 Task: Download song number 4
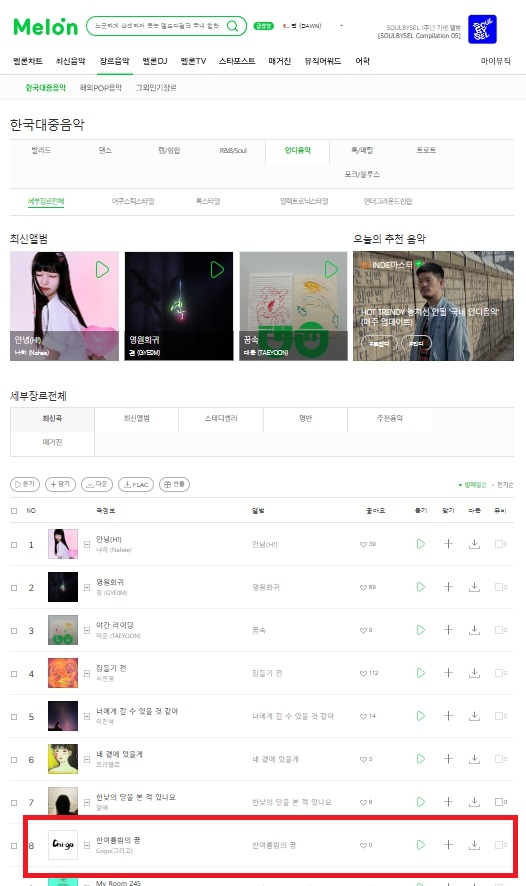[x=475, y=673]
